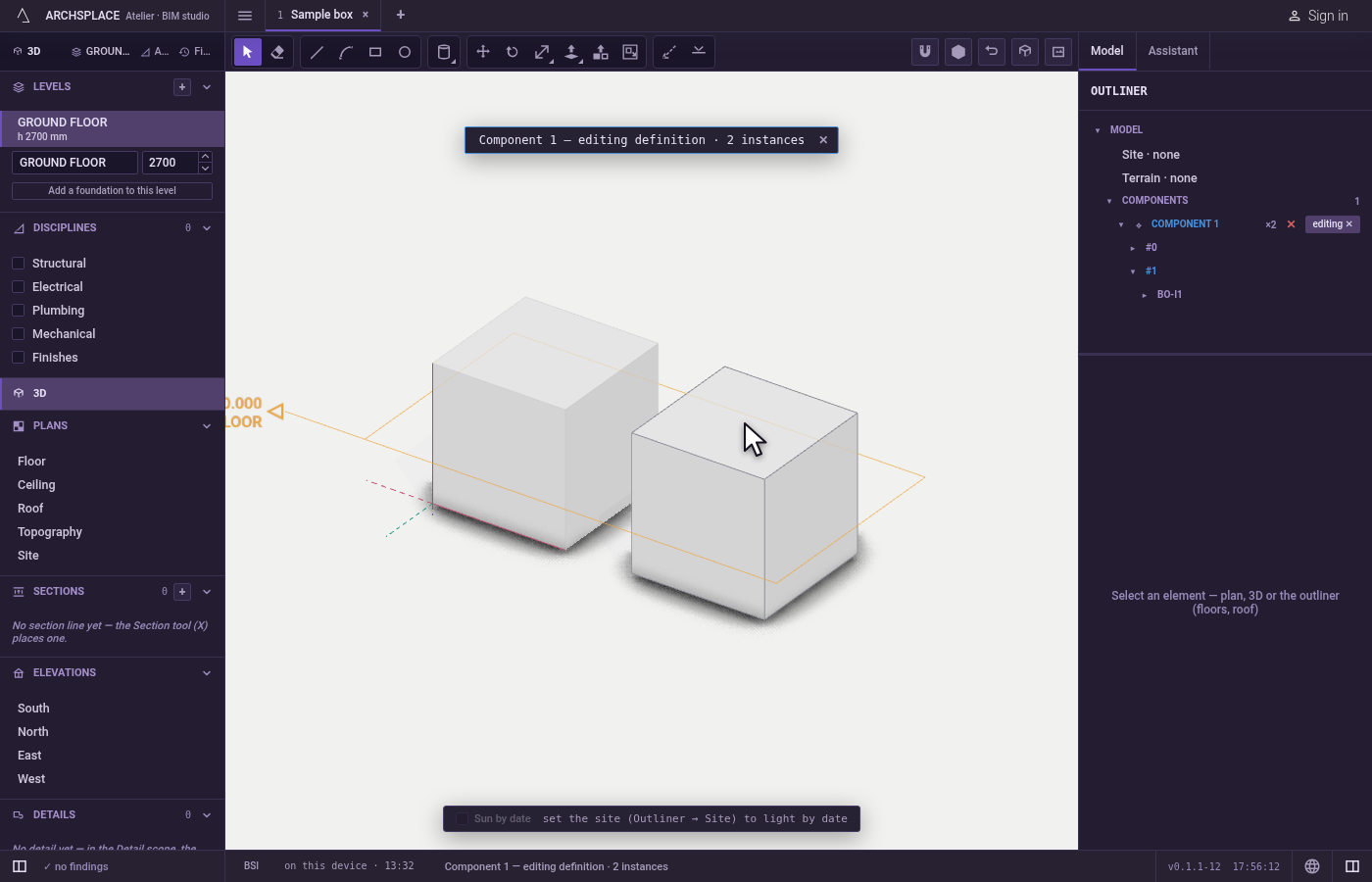Click the ARCHSPLACE logo icon
Viewport: 1372px width, 882px height.
point(24,15)
